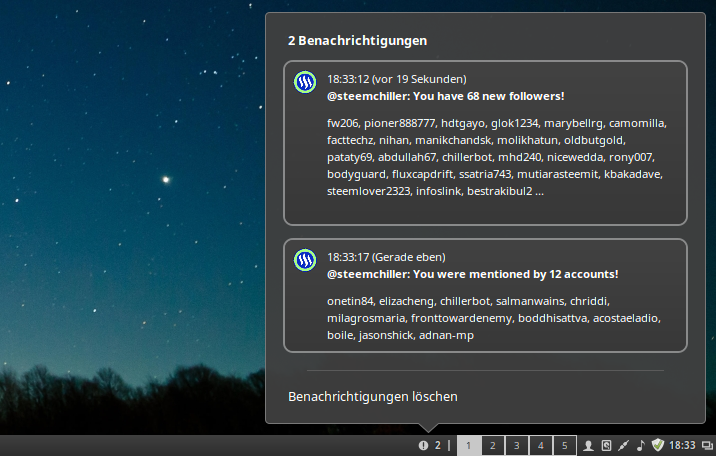Click the follower line starting with steemlover2323

point(435,191)
